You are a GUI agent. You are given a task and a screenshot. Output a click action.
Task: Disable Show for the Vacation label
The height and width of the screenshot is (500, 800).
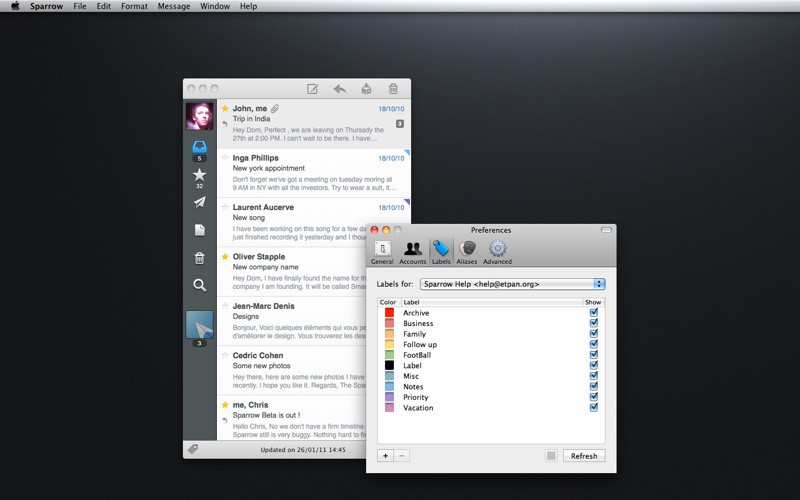click(x=594, y=408)
